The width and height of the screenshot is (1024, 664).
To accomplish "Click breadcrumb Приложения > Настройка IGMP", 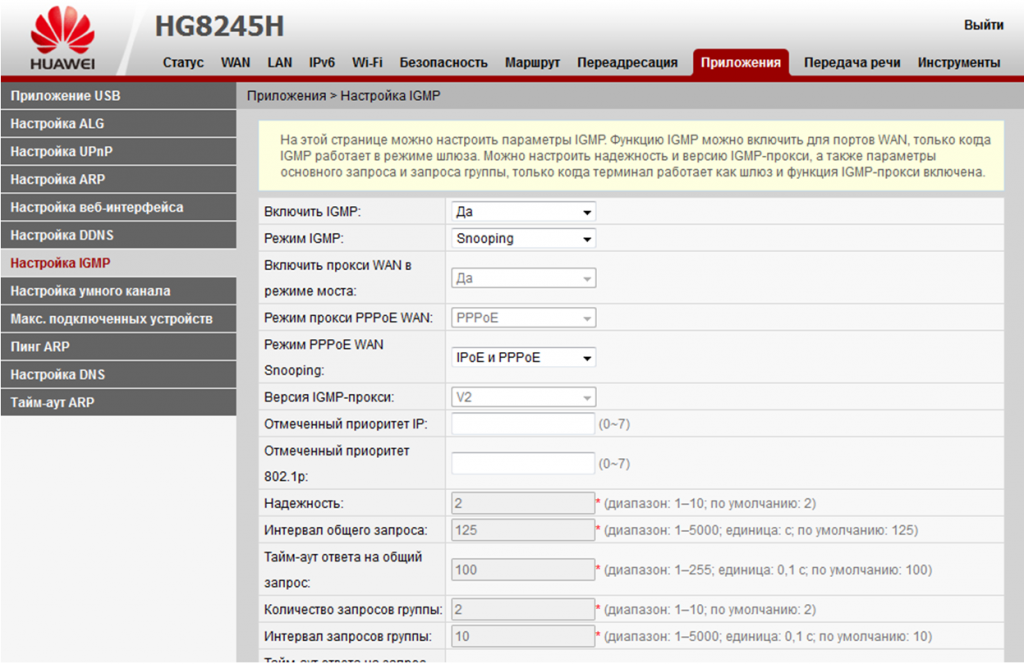I will 344,96.
